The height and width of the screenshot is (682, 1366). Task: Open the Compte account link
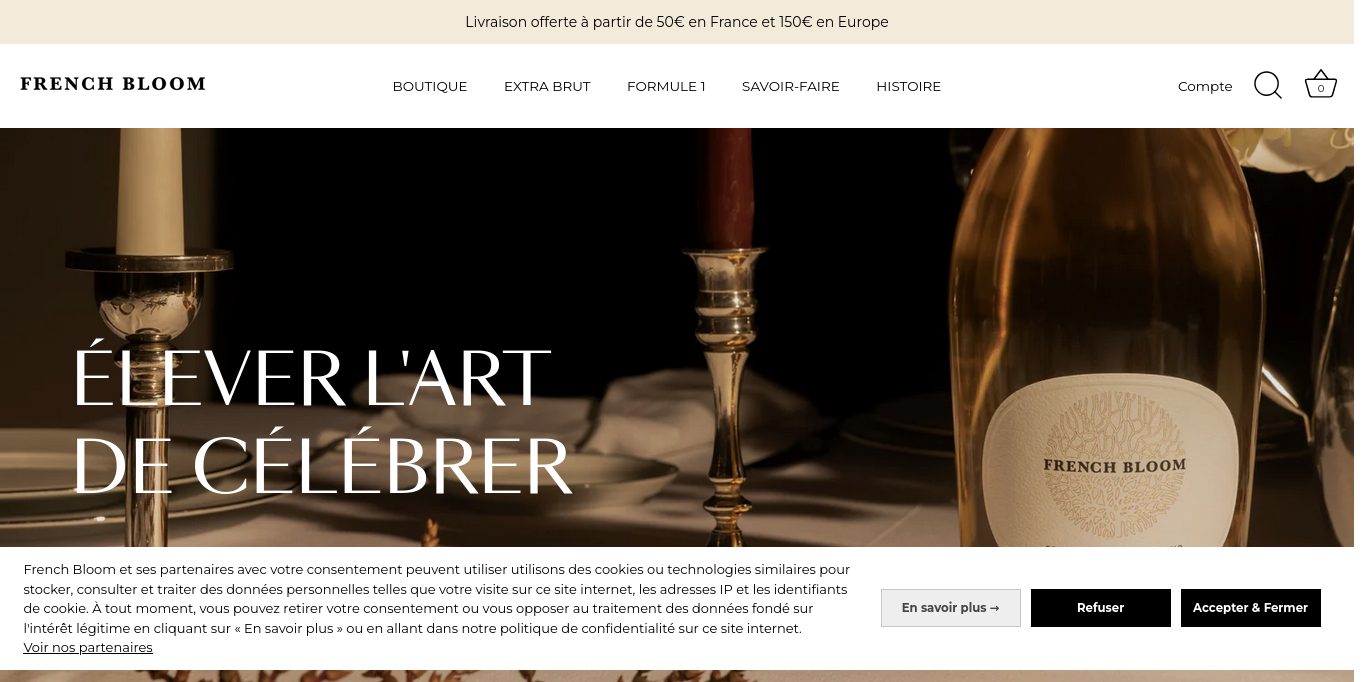click(1205, 87)
